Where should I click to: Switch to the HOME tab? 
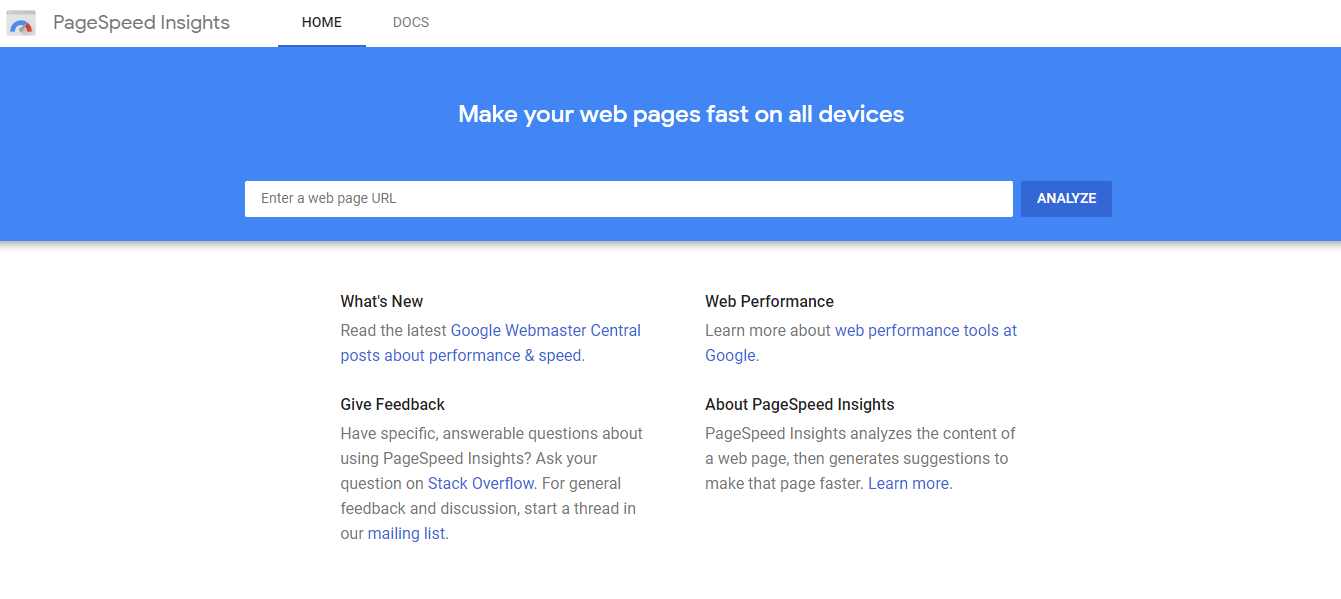321,23
